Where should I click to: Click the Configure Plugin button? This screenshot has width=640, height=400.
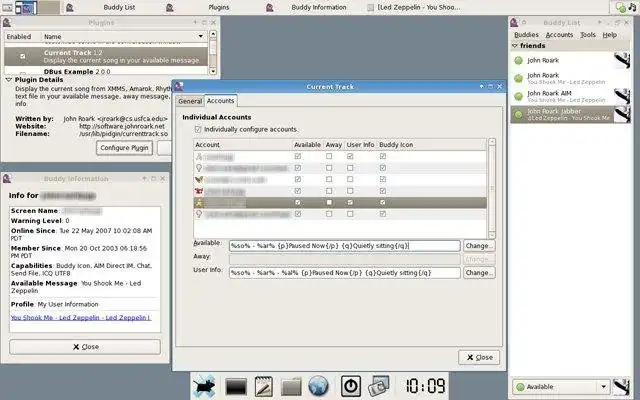click(124, 148)
